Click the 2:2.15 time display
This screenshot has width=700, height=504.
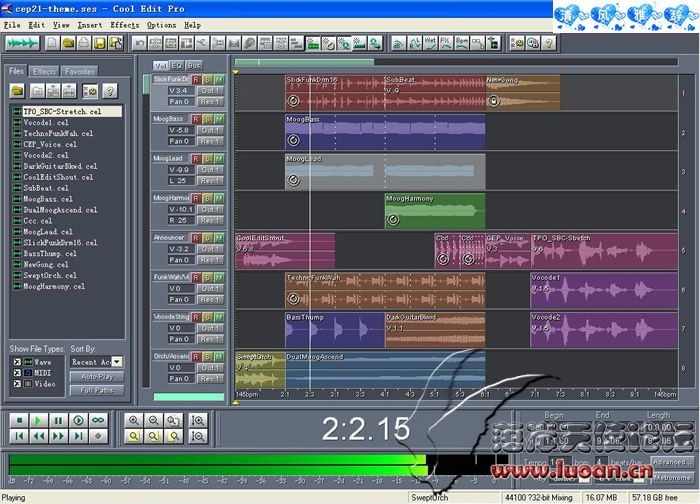coord(366,429)
